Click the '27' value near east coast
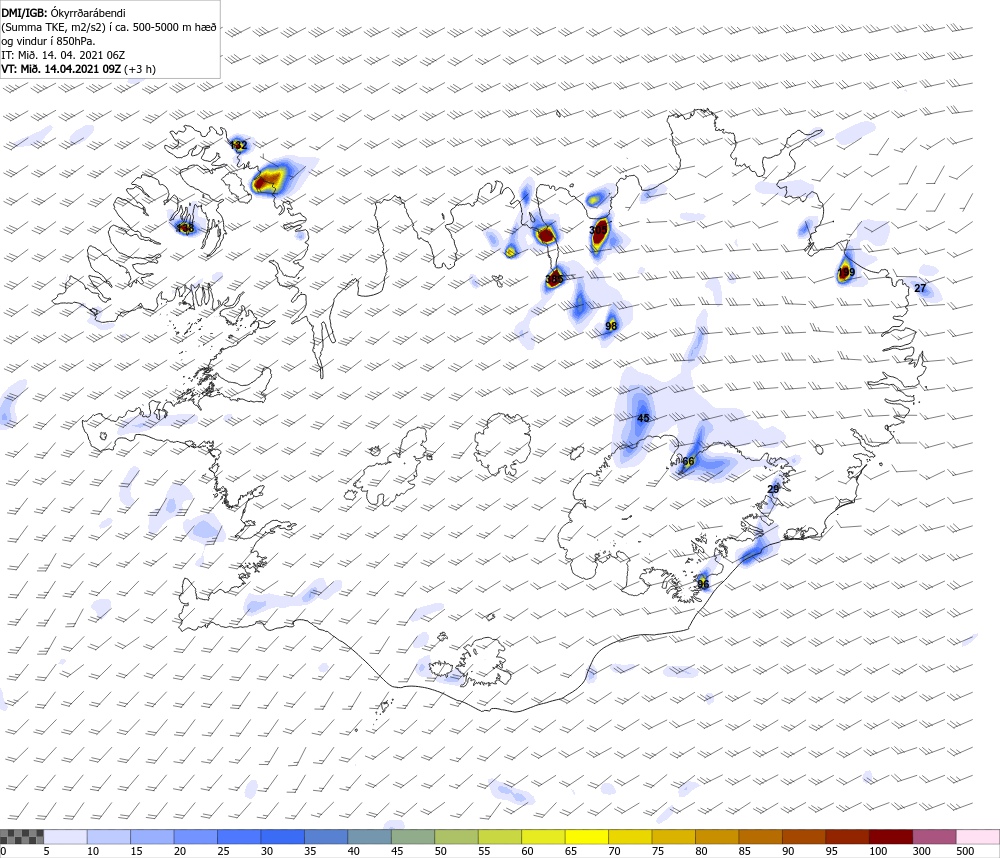Image resolution: width=1000 pixels, height=858 pixels. 920,288
